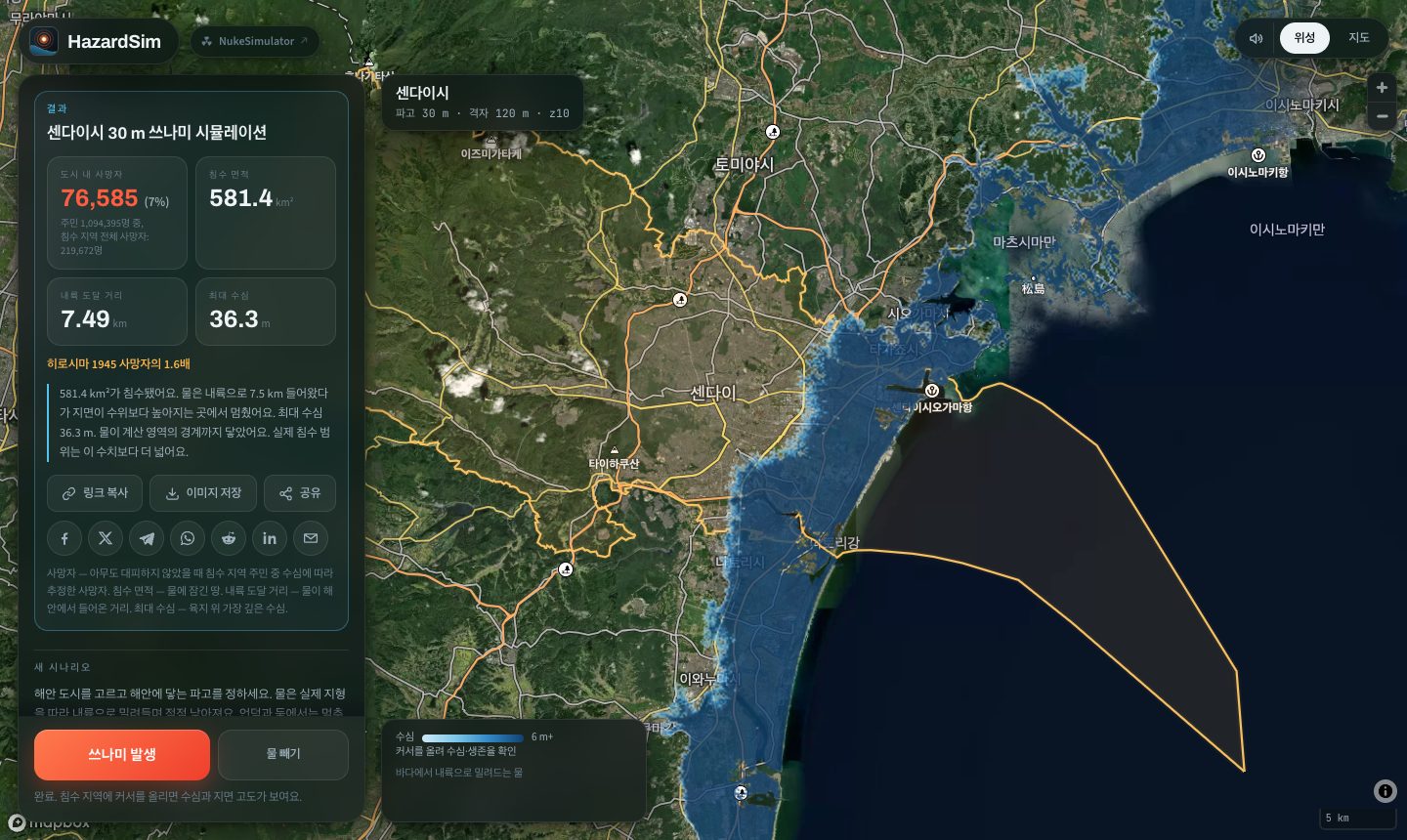The width and height of the screenshot is (1407, 840).
Task: Switch map to 위성 satellite view
Action: click(1304, 38)
